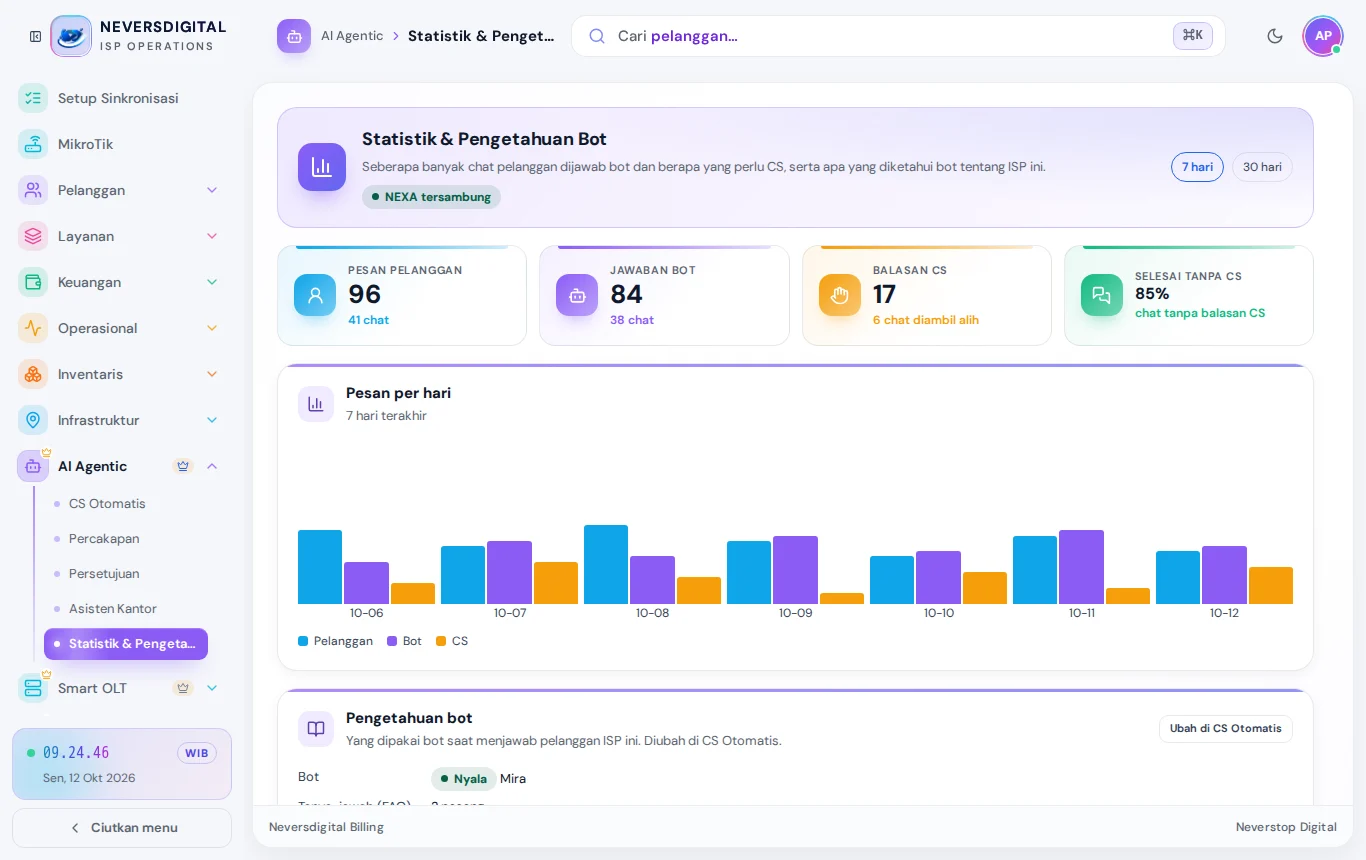
Task: Select the 7 hari range
Action: (x=1197, y=167)
